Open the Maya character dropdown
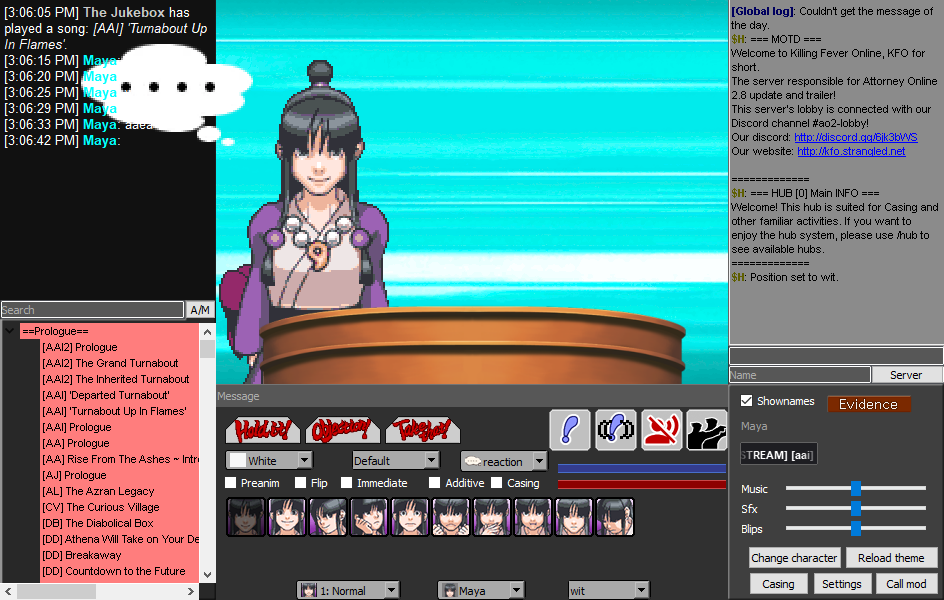Image resolution: width=944 pixels, height=600 pixels. pos(480,590)
